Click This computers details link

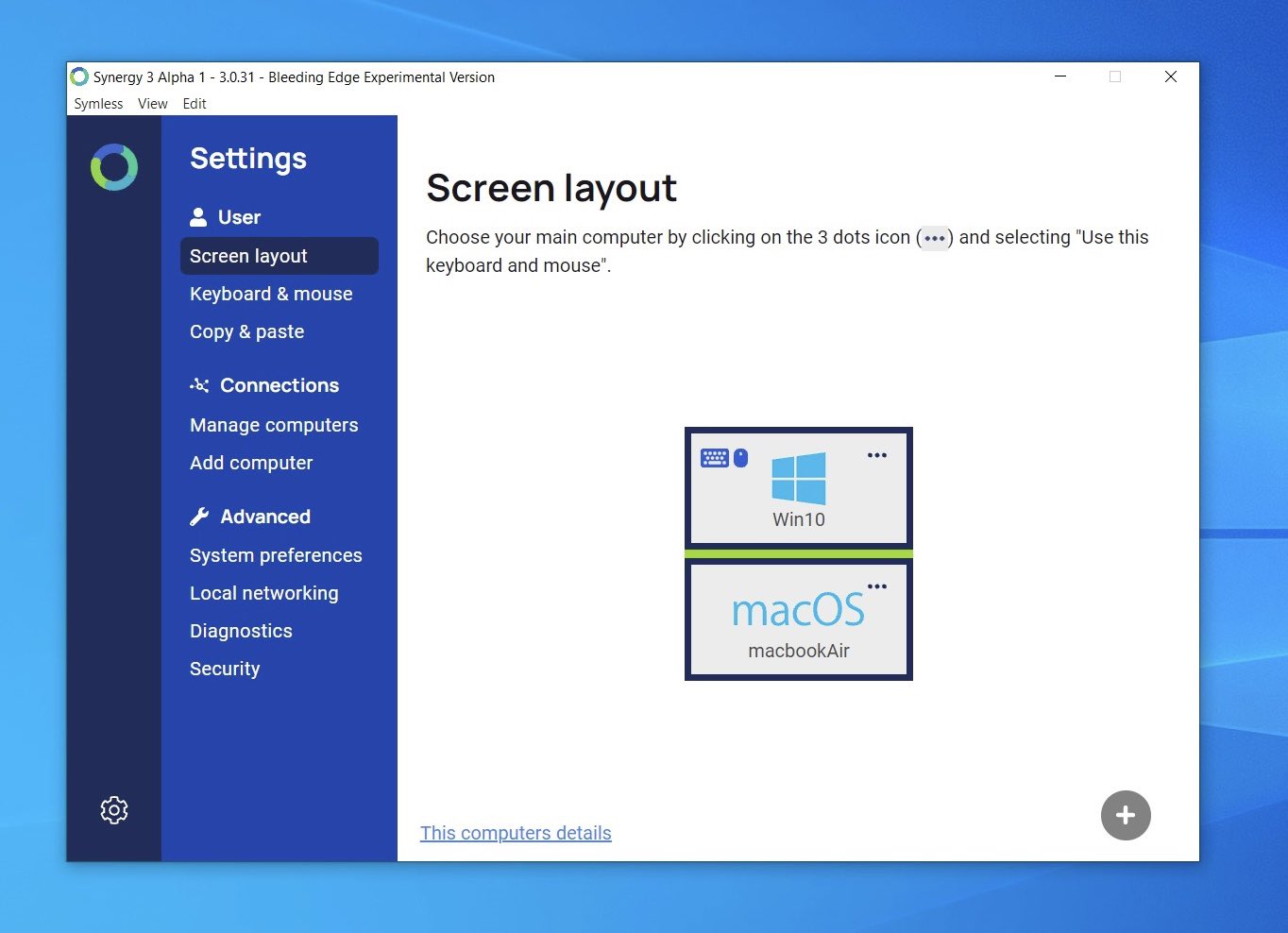(516, 833)
